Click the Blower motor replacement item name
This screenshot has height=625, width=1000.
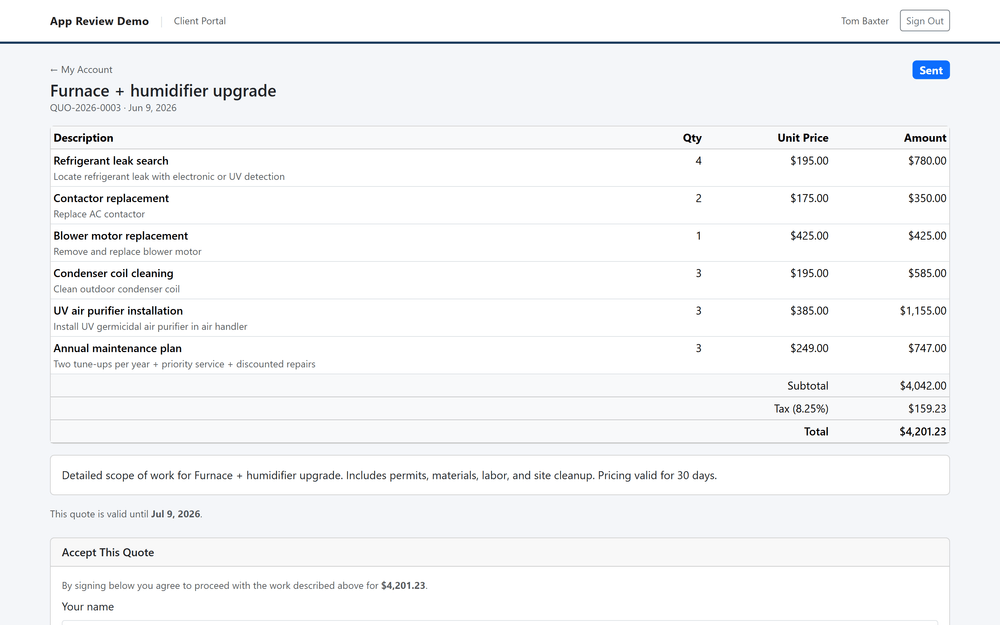click(121, 236)
